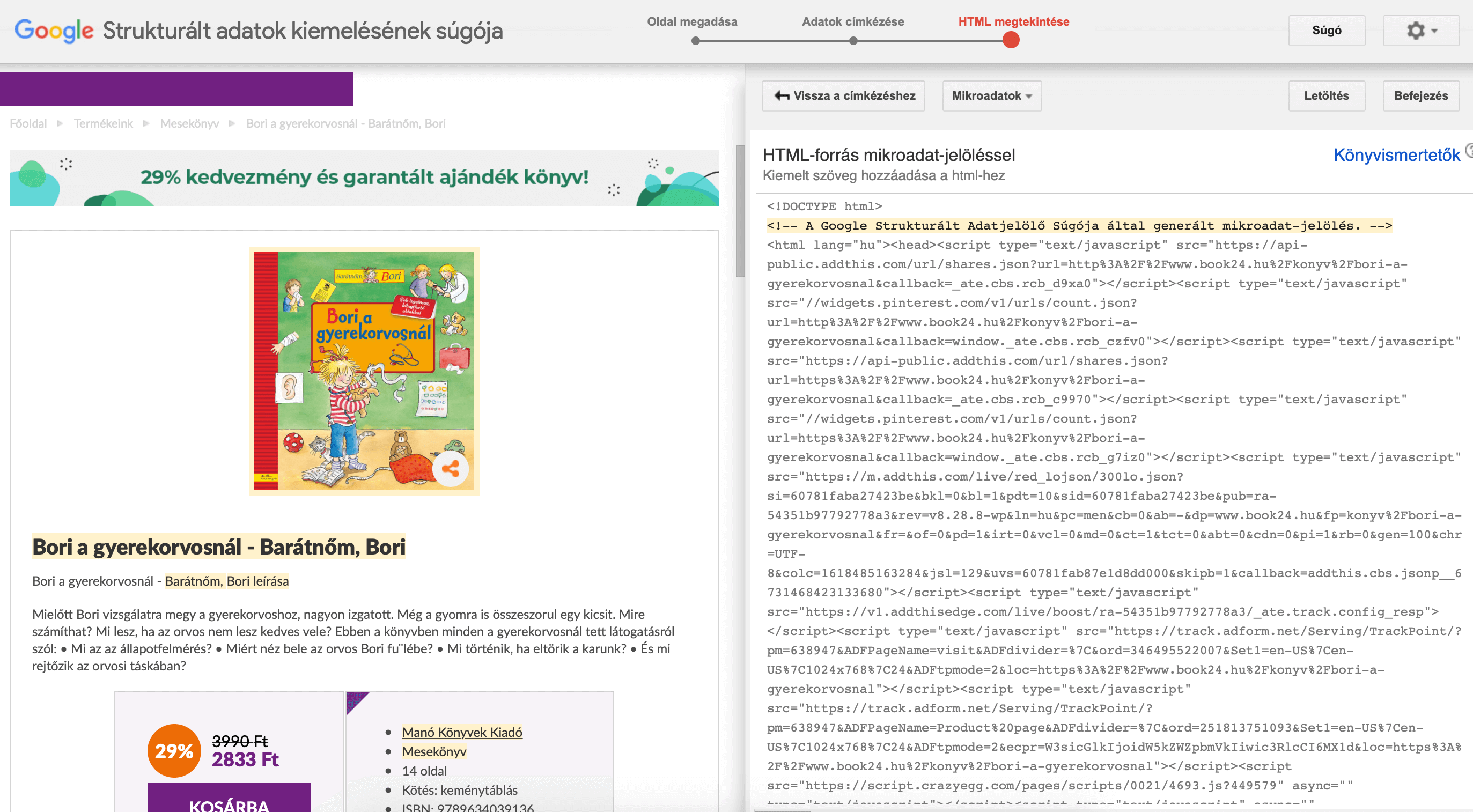The height and width of the screenshot is (812, 1473).
Task: Click the DOCTYPE html line in source
Action: pos(824,206)
